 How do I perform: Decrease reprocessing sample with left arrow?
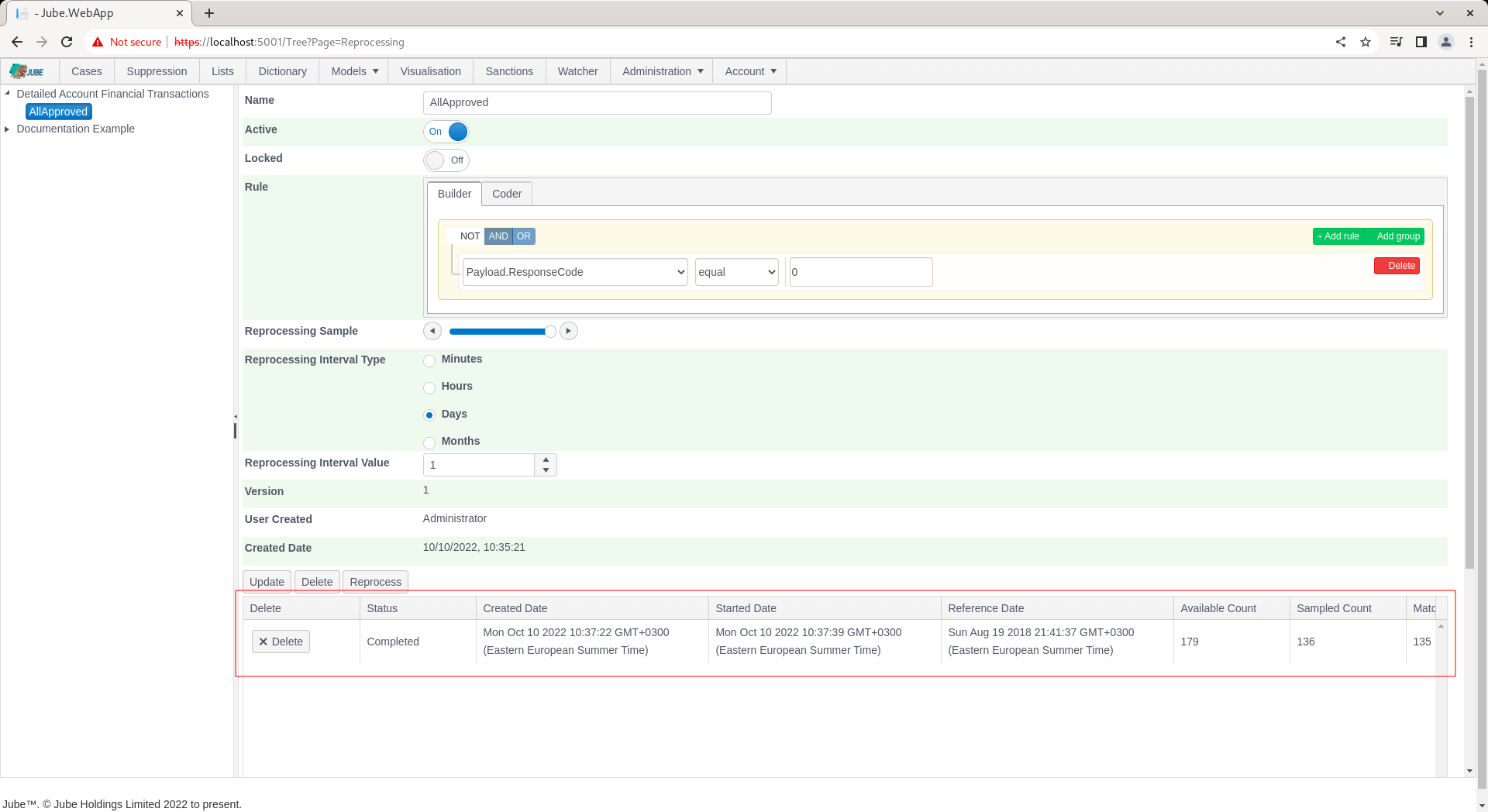[x=432, y=331]
